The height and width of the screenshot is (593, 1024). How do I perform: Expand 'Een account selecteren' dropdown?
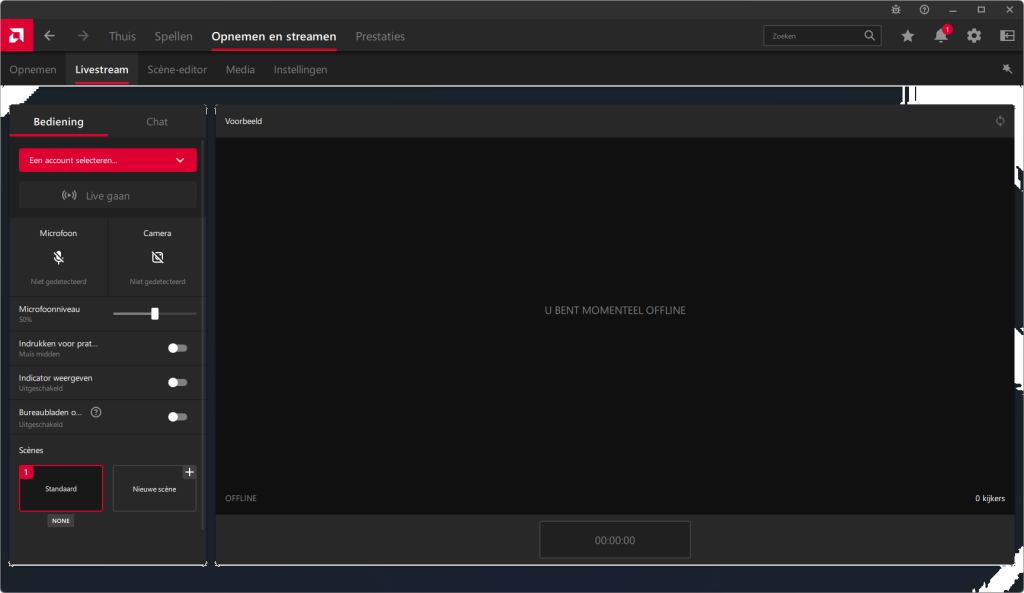pyautogui.click(x=108, y=160)
